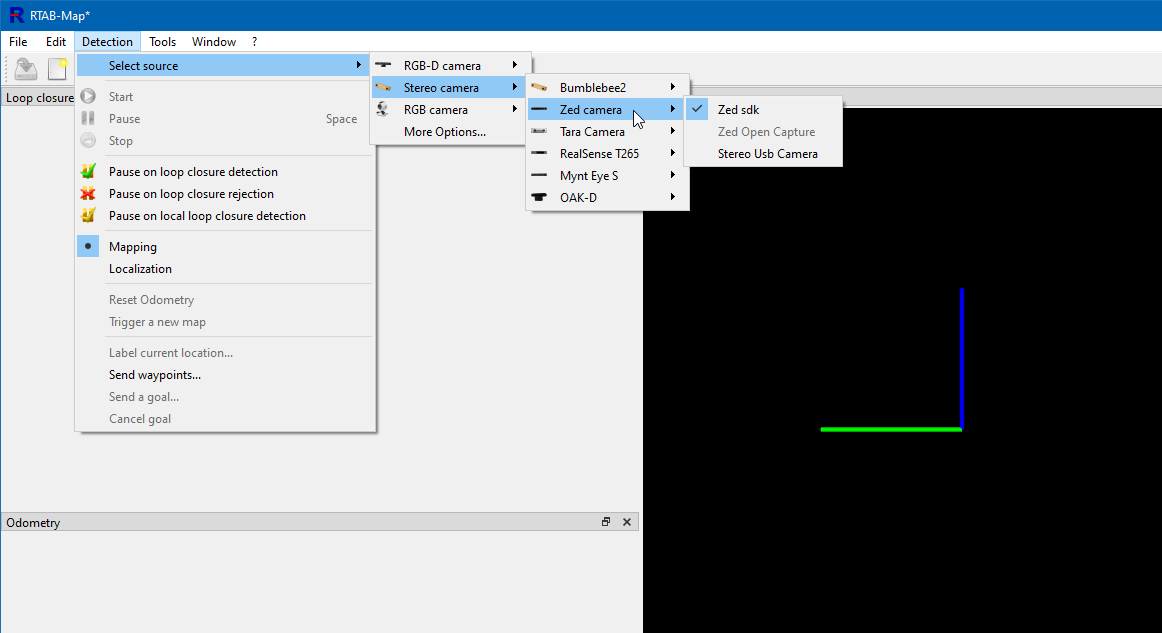Switch to Localization mode

pos(140,269)
